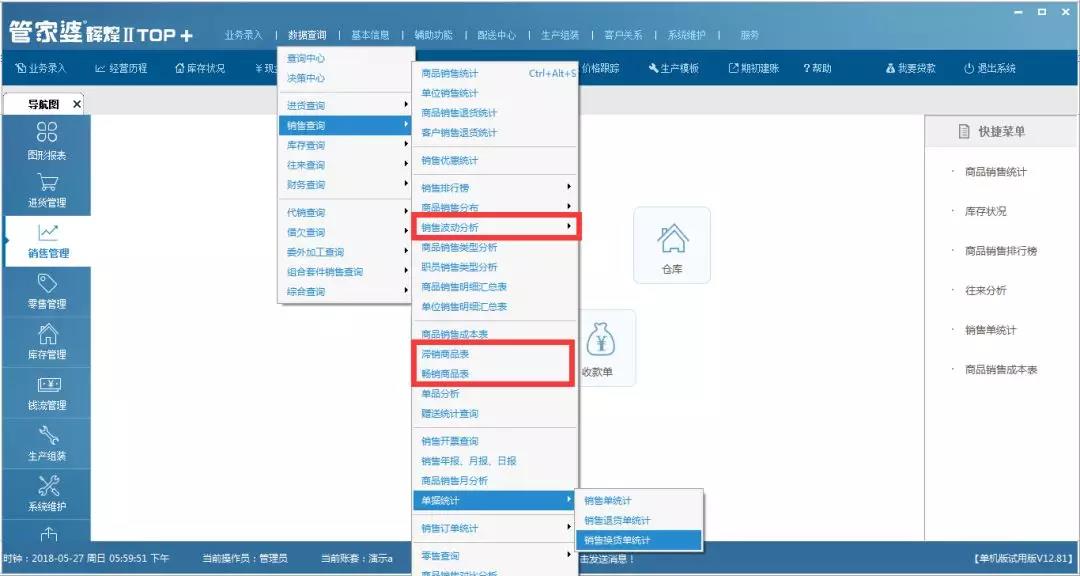The width and height of the screenshot is (1080, 576).
Task: Expand the 进货查询 submenu
Action: [x=345, y=105]
